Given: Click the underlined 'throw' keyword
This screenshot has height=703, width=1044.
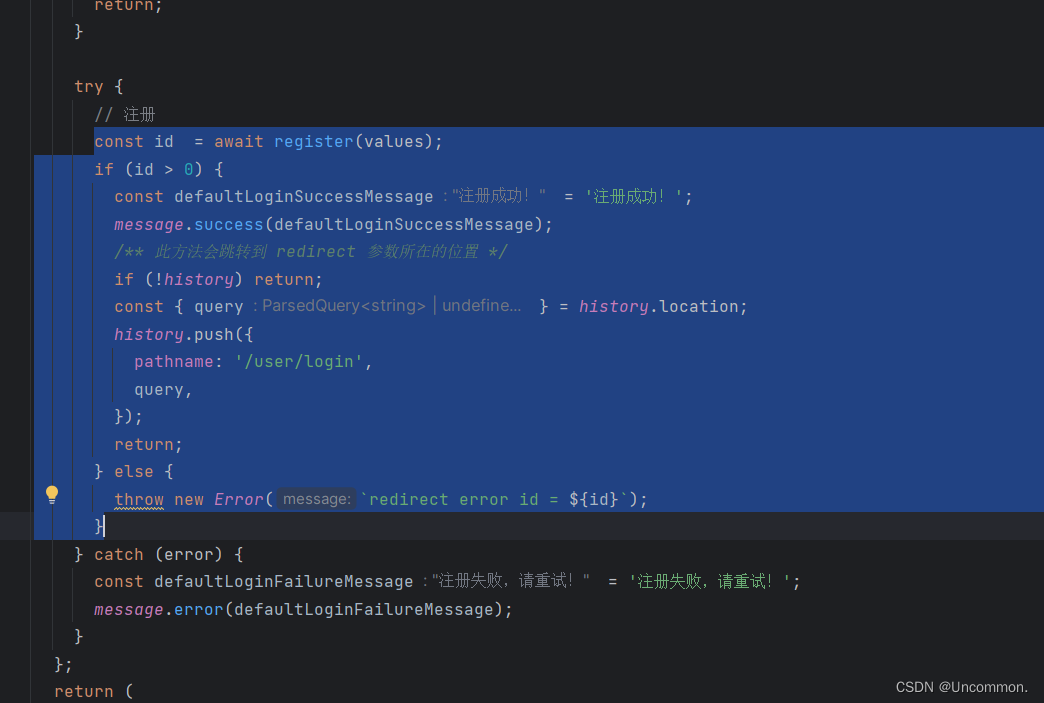Looking at the screenshot, I should click(138, 500).
